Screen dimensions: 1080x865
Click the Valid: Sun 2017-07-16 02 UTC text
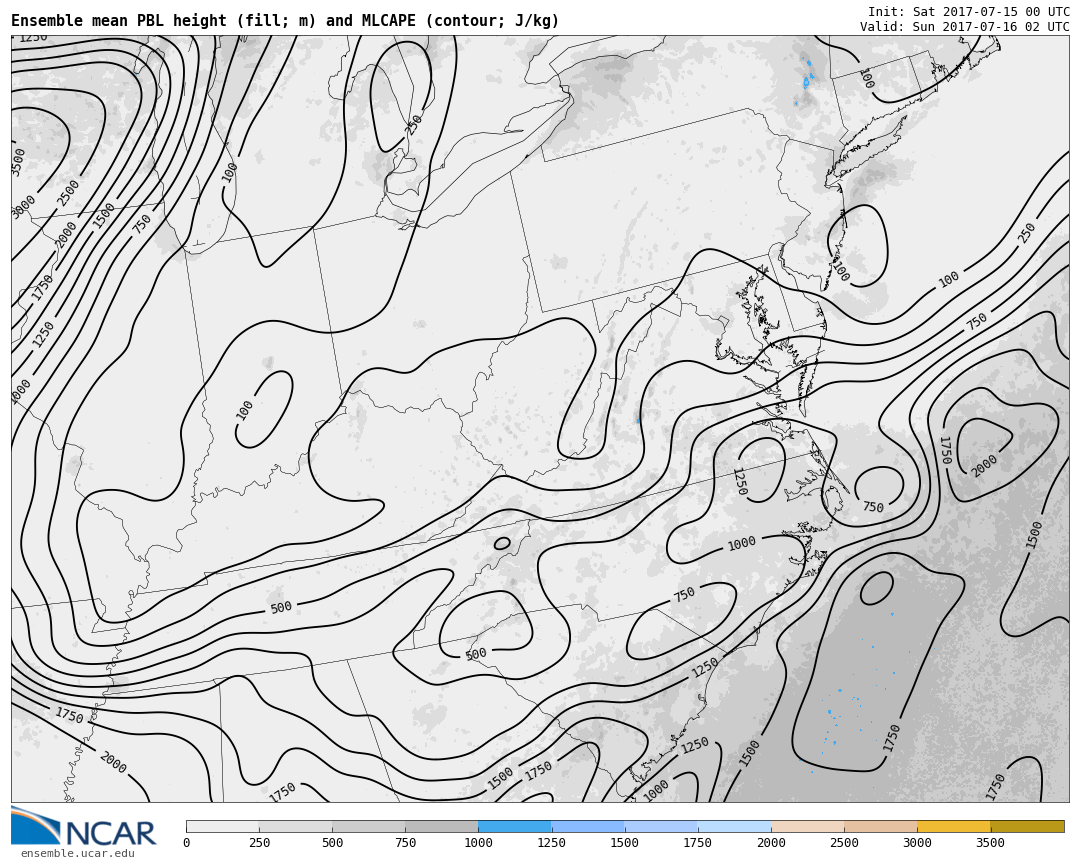click(964, 27)
